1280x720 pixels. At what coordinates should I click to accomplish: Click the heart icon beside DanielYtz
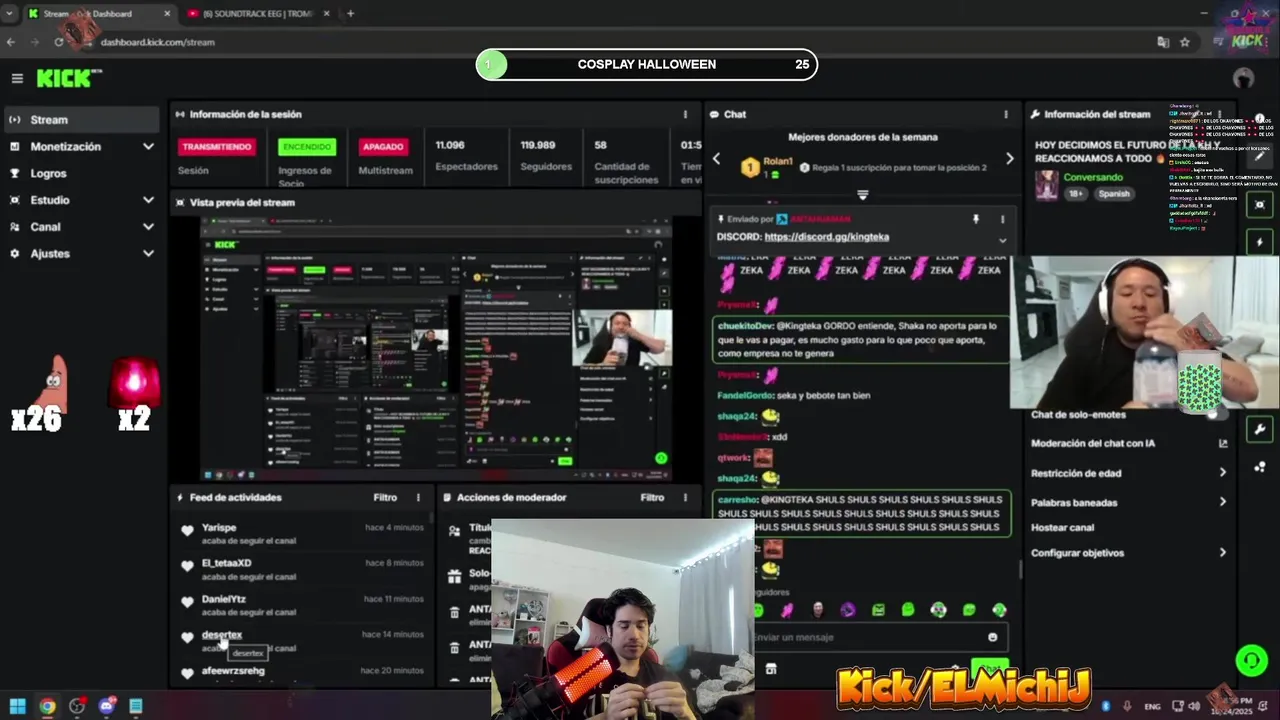[x=187, y=602]
